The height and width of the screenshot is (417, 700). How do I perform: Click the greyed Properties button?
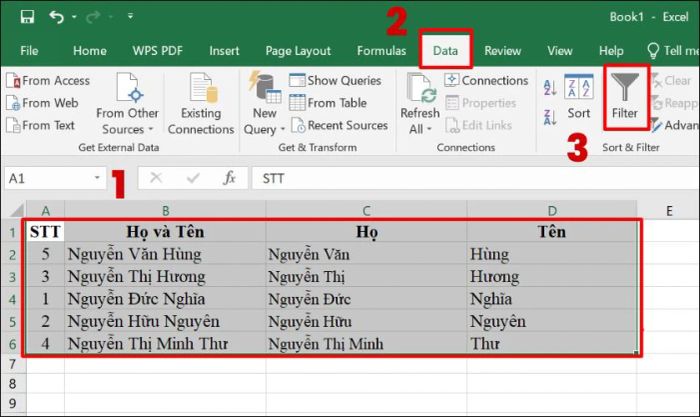coord(480,103)
